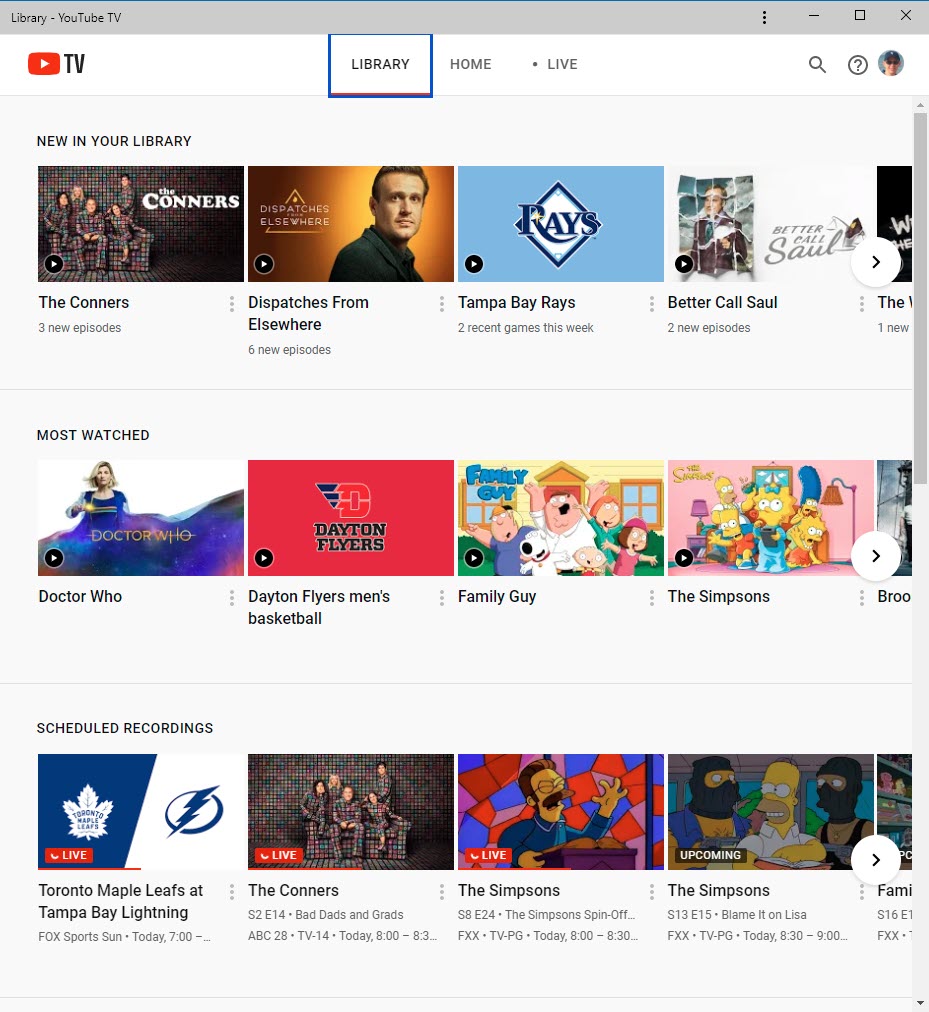929x1012 pixels.
Task: Play The Simpsons Most Watched play icon
Action: point(684,558)
